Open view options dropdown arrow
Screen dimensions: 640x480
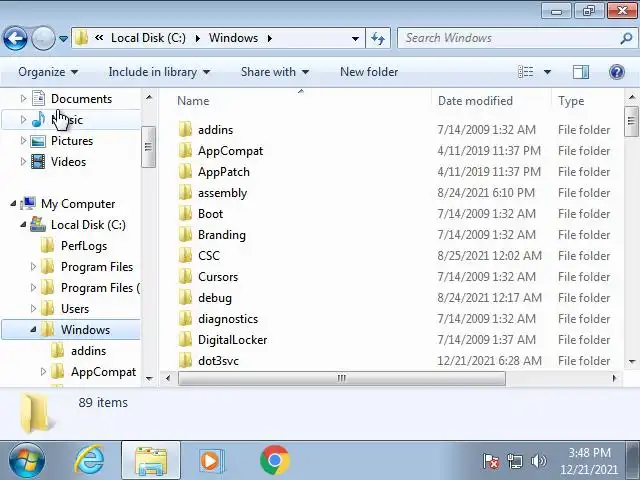click(547, 72)
